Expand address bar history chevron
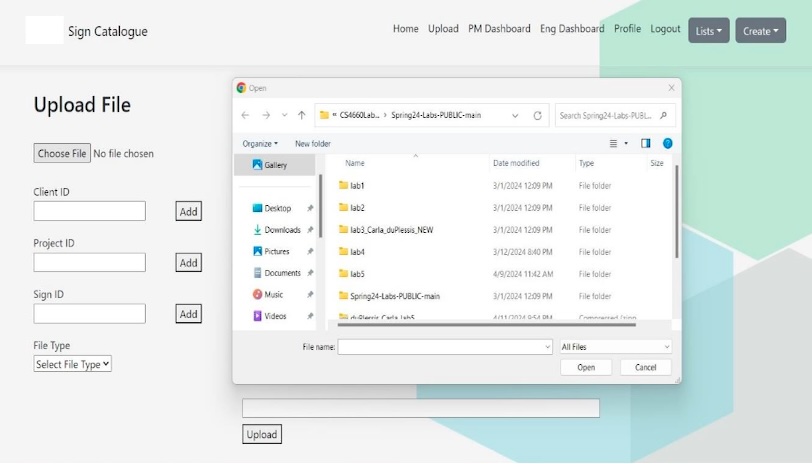Viewport: 812px width, 464px height. pyautogui.click(x=515, y=115)
